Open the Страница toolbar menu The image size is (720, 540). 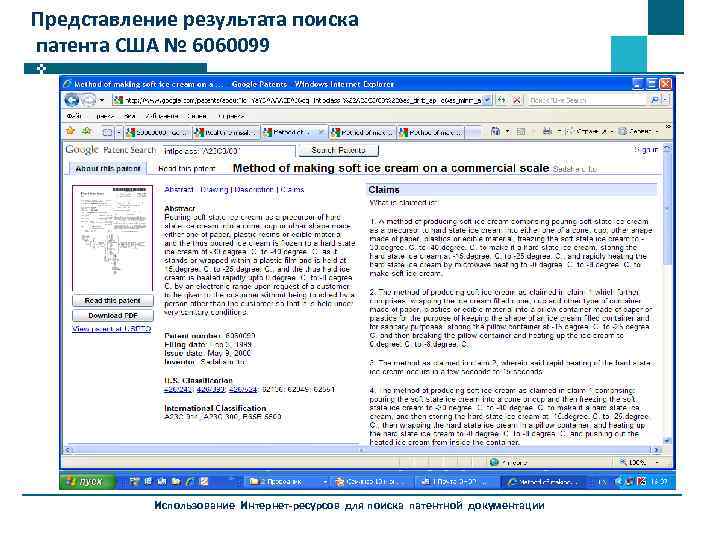coord(590,131)
